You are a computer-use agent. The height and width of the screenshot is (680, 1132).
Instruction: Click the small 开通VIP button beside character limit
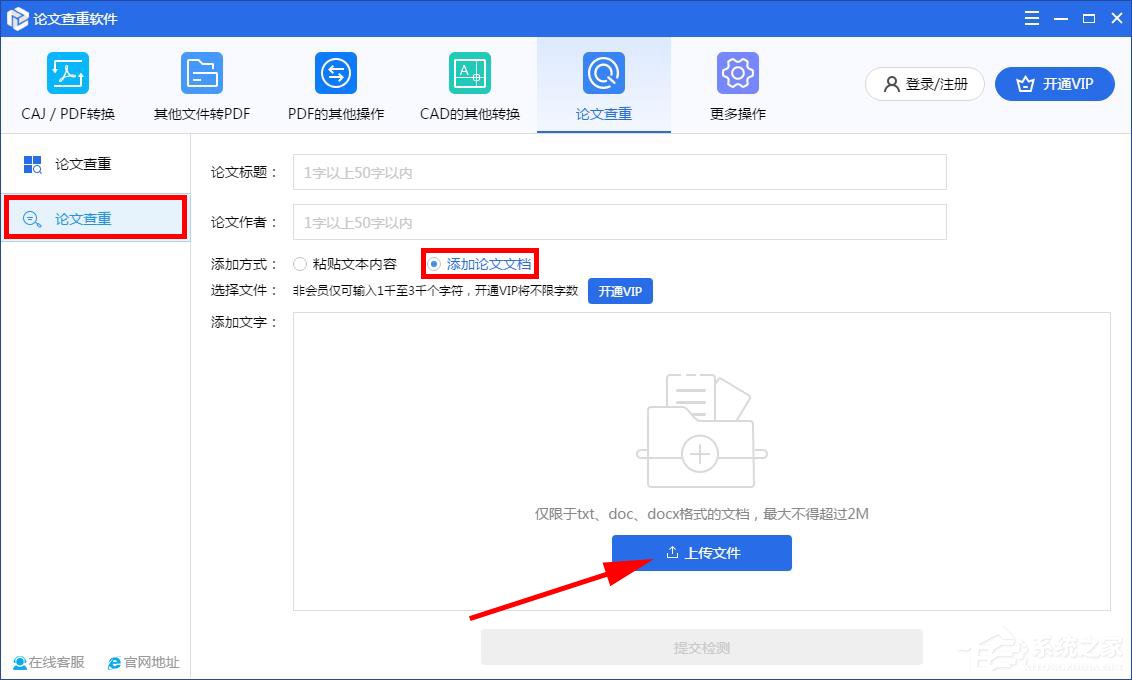(x=620, y=291)
